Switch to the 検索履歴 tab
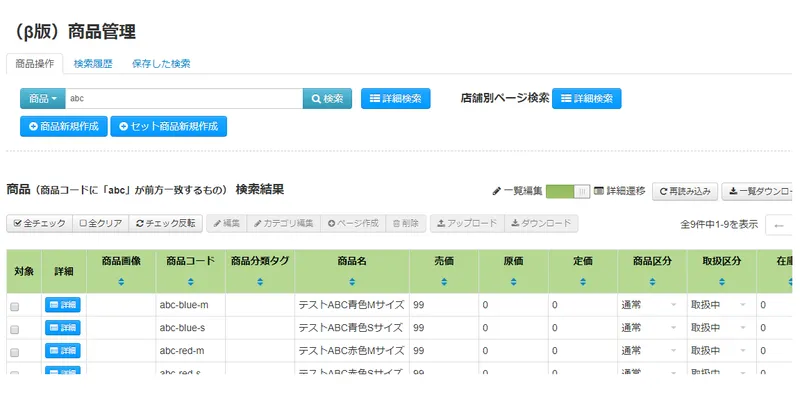The image size is (800, 397). click(x=93, y=64)
